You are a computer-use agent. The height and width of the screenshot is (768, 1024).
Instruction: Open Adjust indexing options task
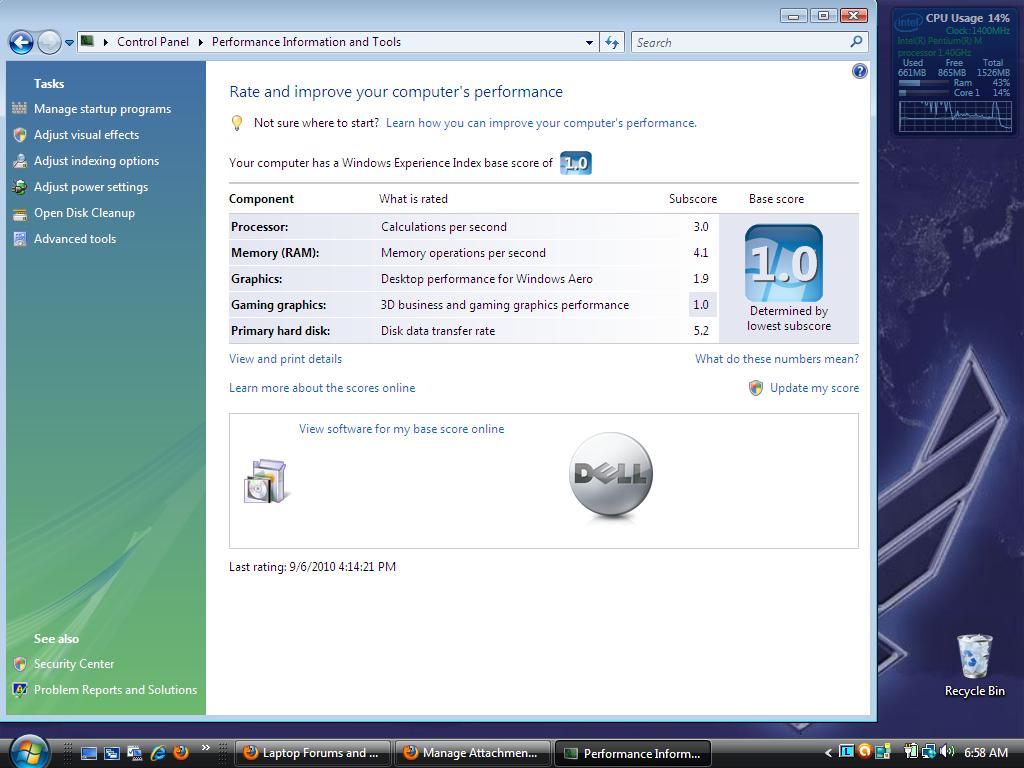(x=97, y=161)
